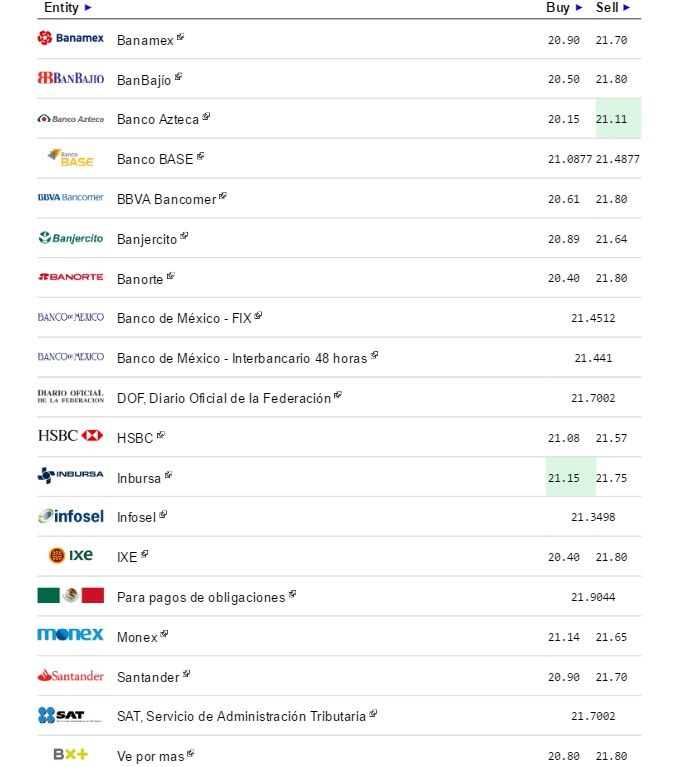Open DOF, Diario Oficial de la Federación link
Viewport: 679px width, 767px height.
click(x=223, y=398)
